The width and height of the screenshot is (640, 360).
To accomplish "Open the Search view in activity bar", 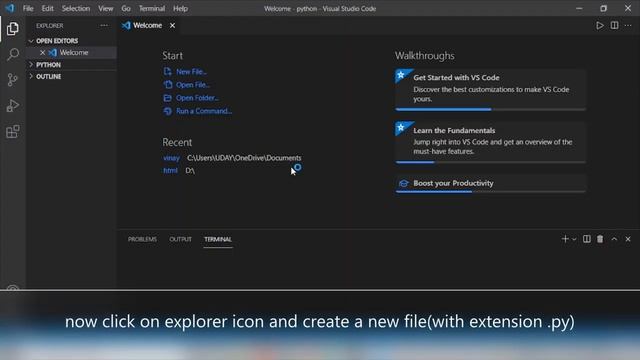I will pos(13,54).
